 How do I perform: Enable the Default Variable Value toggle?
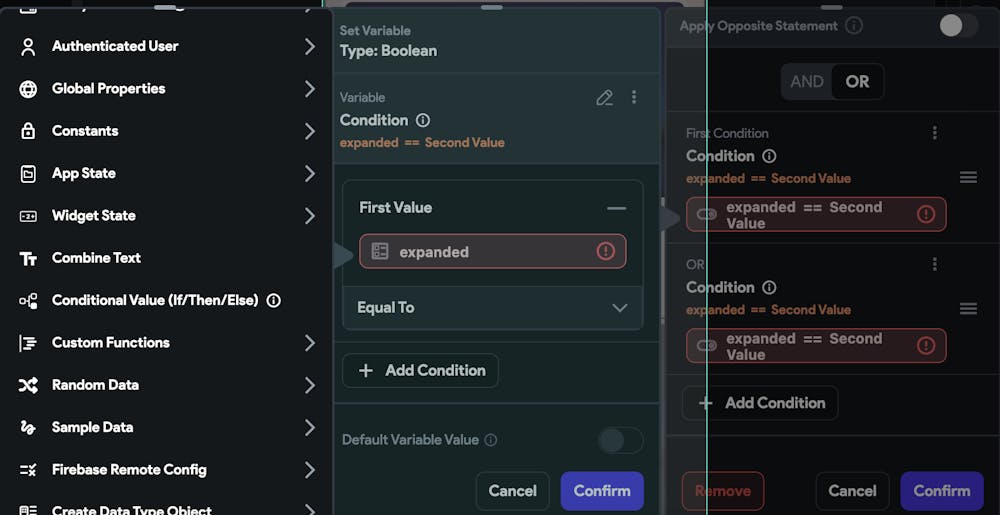(620, 440)
